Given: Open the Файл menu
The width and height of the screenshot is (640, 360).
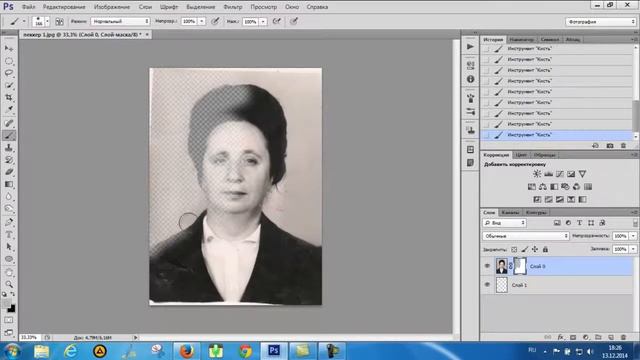Looking at the screenshot, I should [28, 7].
